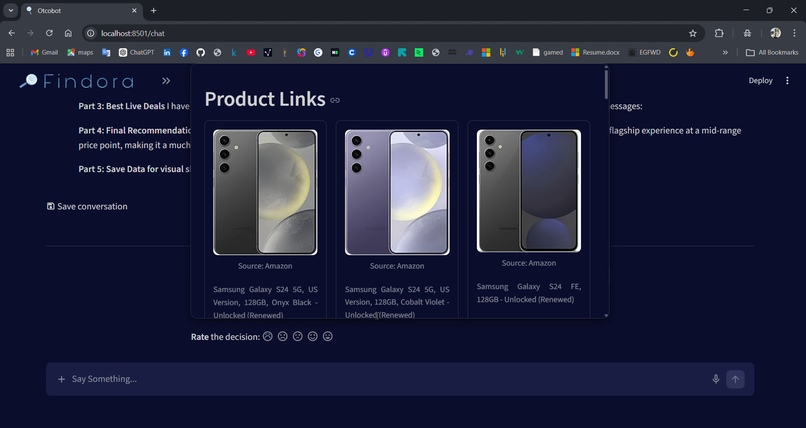Rate the decision with the neutral face
The height and width of the screenshot is (428, 806).
[x=298, y=336]
